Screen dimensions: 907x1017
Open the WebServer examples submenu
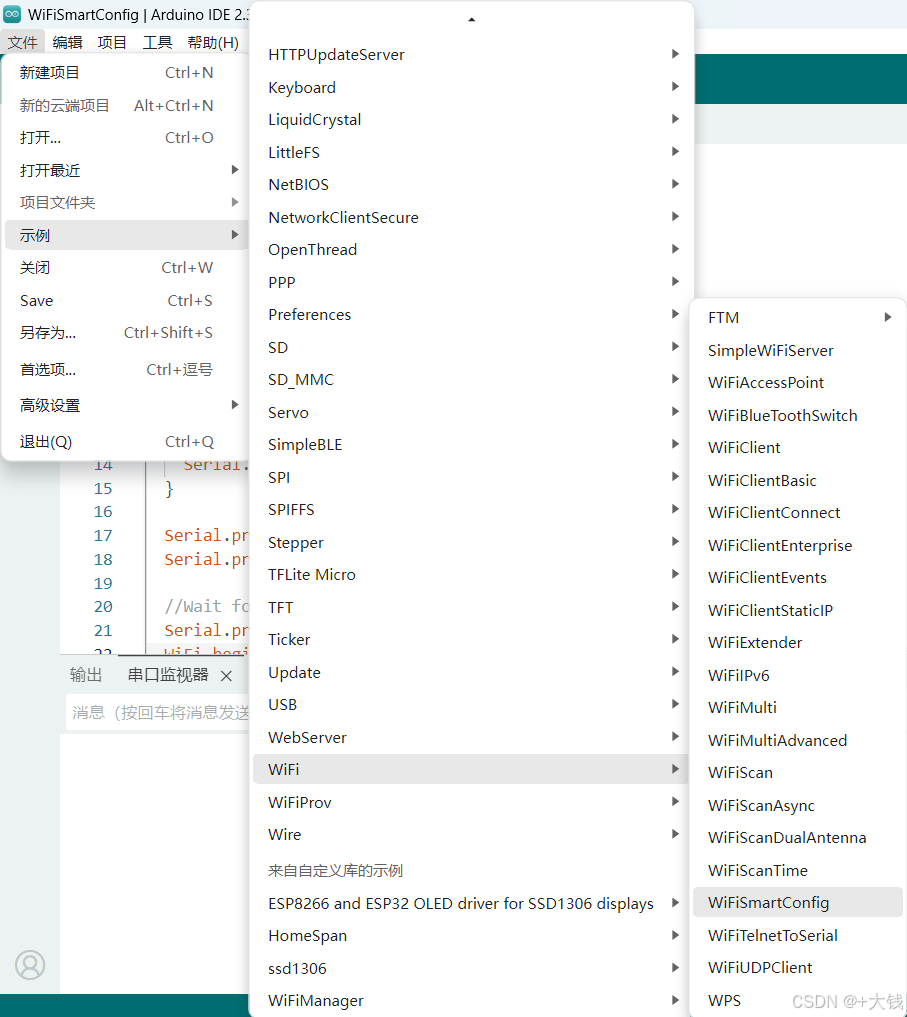click(x=472, y=737)
